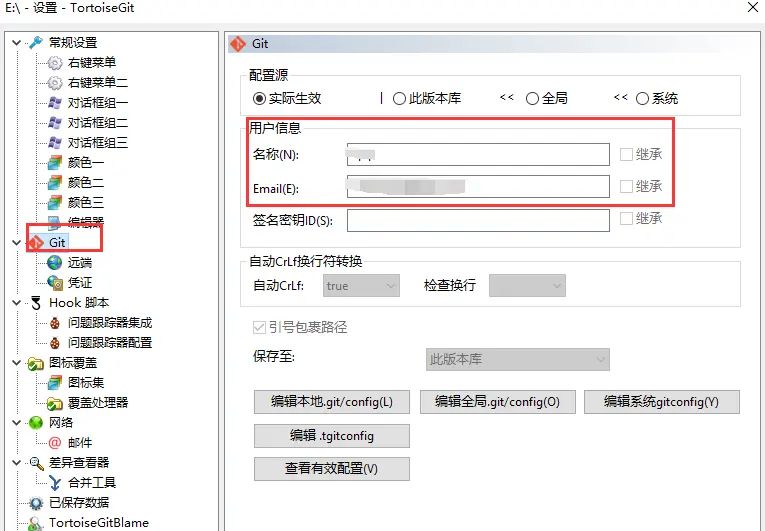Click the icon beside TortoiseGitBlame
The height and width of the screenshot is (531, 765).
click(x=36, y=523)
